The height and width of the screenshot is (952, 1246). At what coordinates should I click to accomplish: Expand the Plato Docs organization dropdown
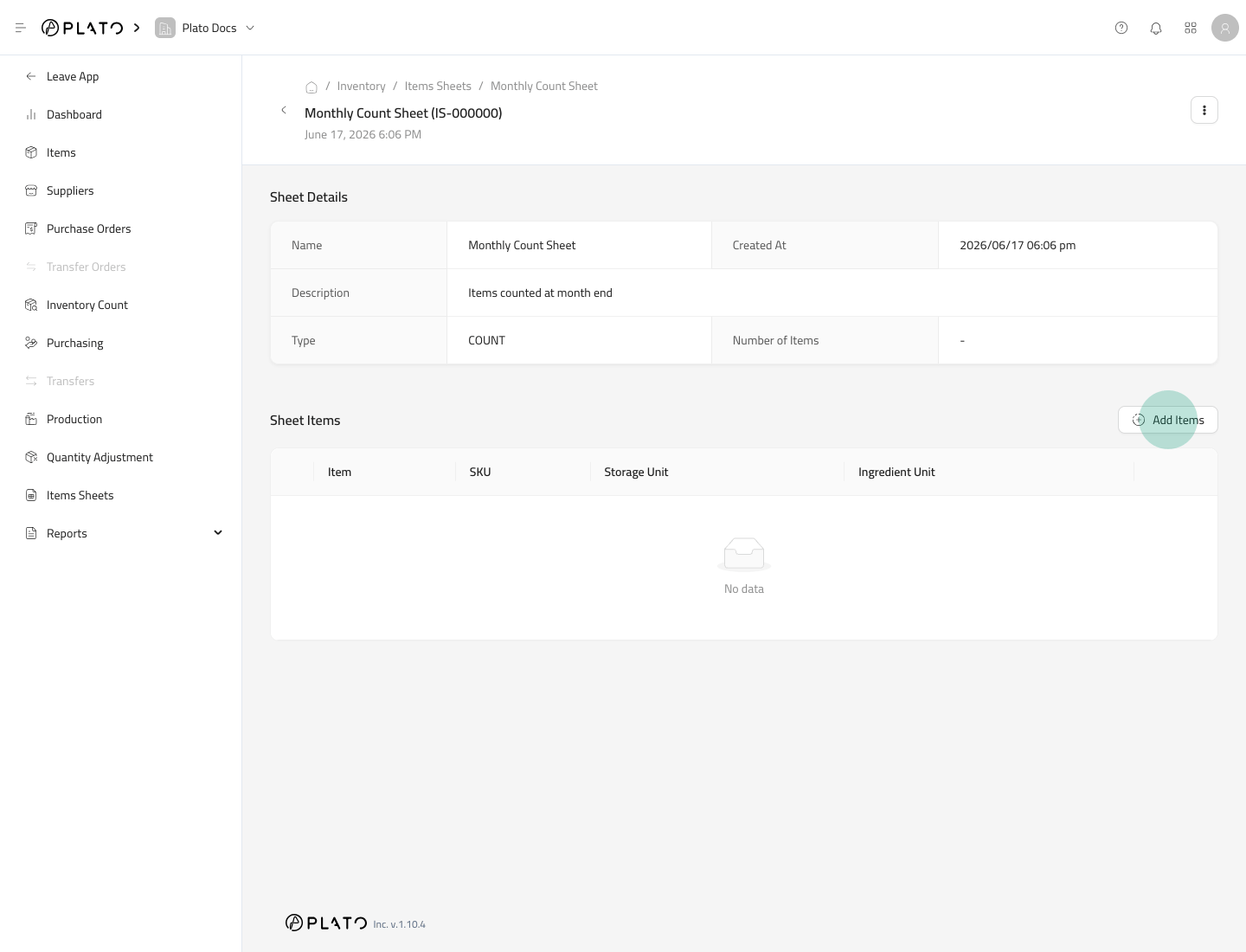click(250, 28)
